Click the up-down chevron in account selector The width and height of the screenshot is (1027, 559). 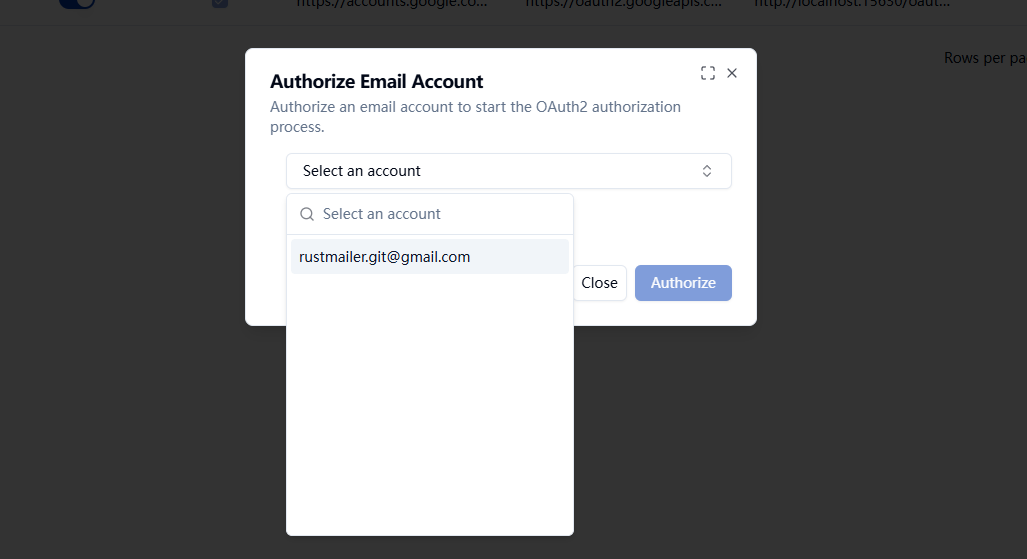(x=707, y=171)
